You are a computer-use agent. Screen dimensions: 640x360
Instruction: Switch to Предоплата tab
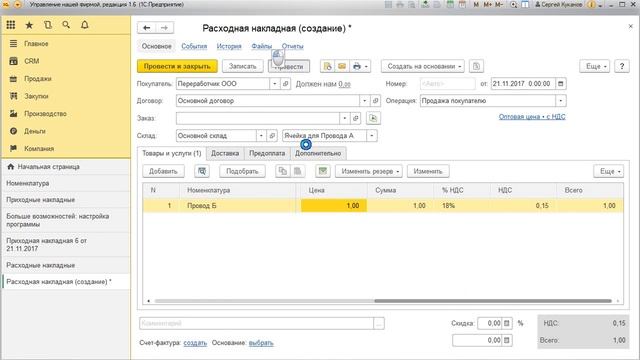pos(267,153)
